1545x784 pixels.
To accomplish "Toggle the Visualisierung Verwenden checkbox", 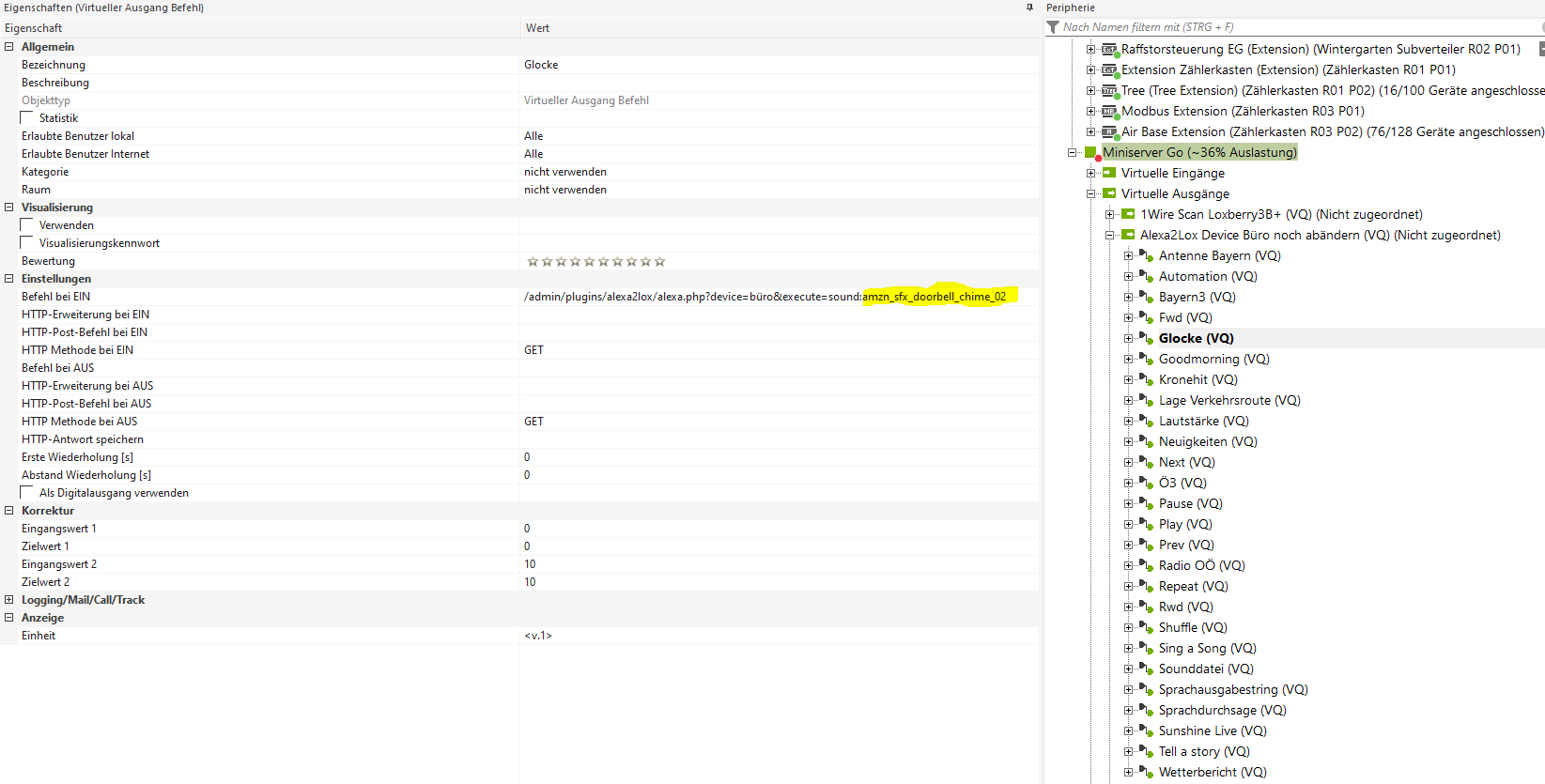I will tap(27, 225).
